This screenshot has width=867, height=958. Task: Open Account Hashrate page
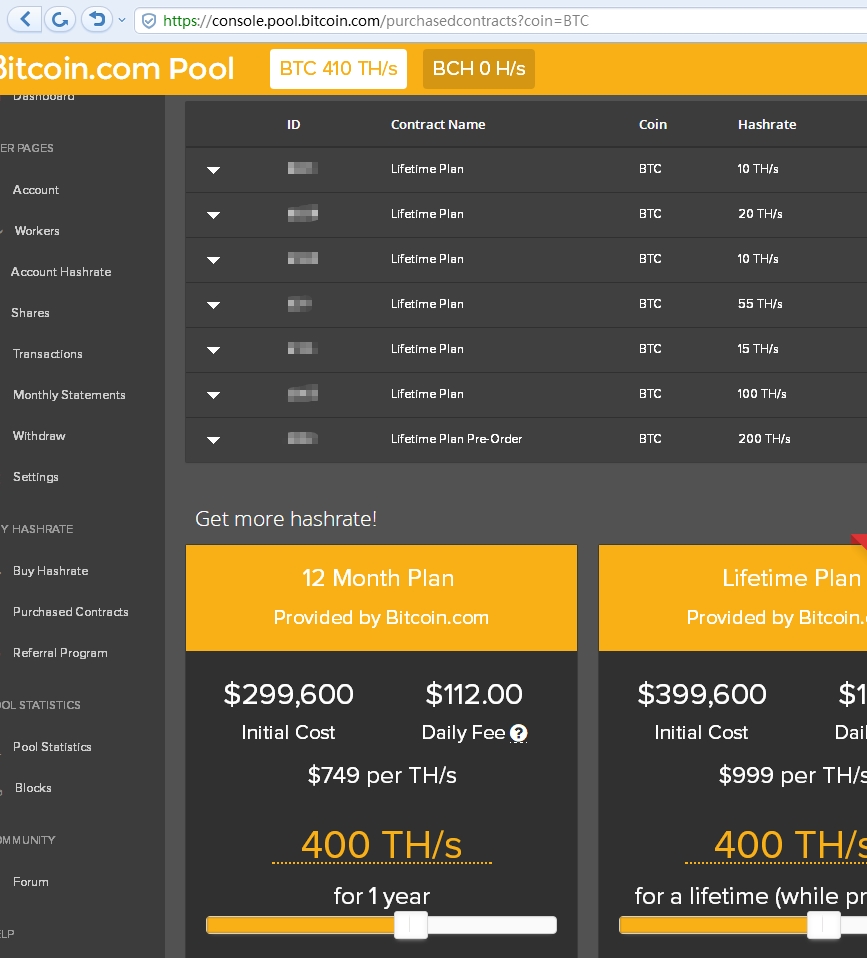(x=61, y=272)
